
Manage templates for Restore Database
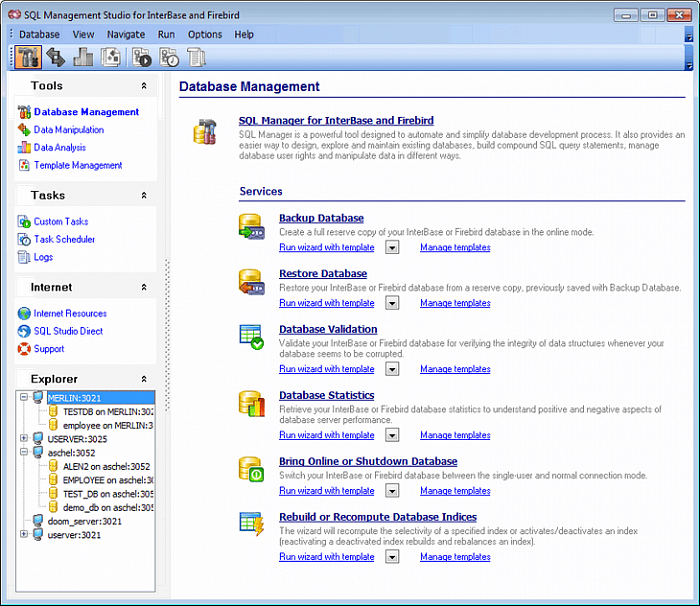tap(455, 303)
